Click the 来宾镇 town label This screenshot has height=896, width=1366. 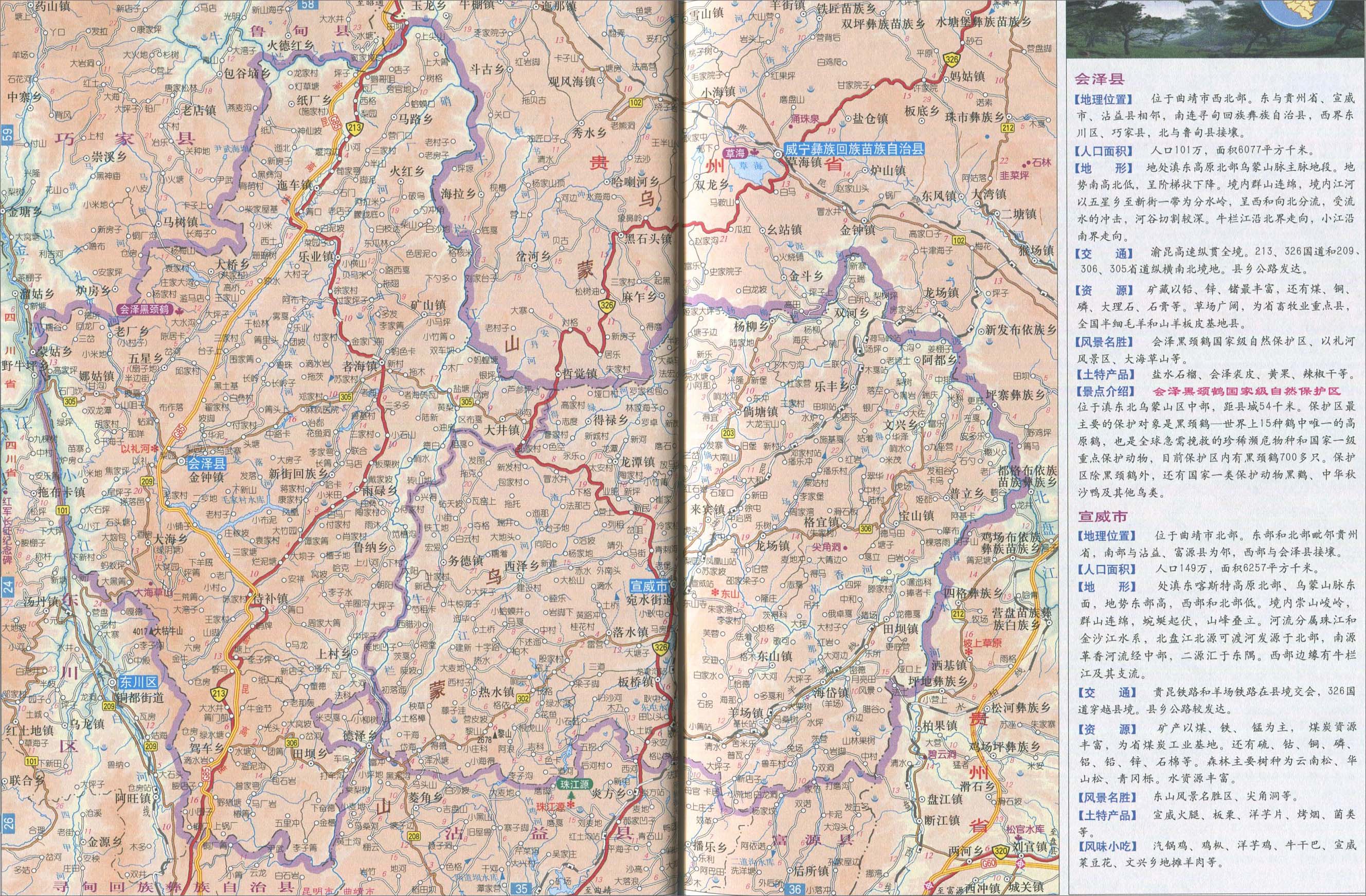709,509
